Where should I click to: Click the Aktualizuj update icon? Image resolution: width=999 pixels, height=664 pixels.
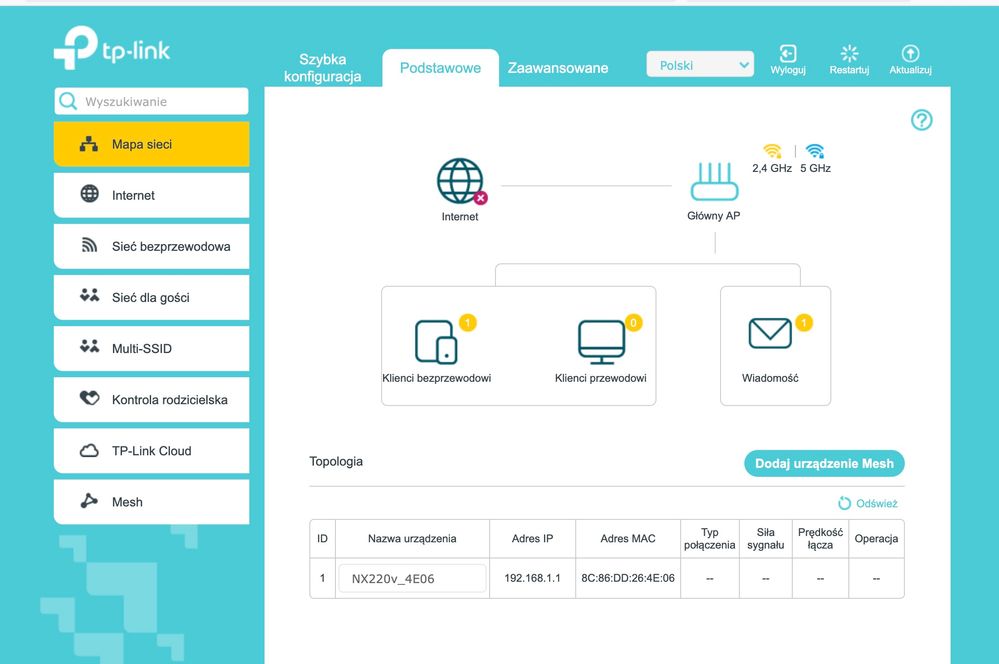(x=910, y=54)
